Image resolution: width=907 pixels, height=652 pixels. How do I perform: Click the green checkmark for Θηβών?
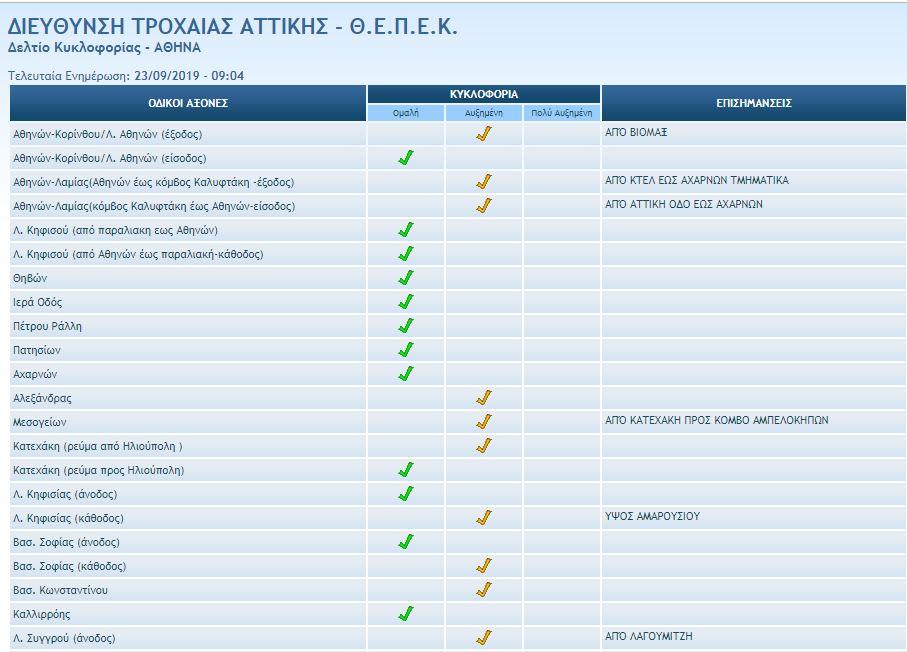coord(405,277)
